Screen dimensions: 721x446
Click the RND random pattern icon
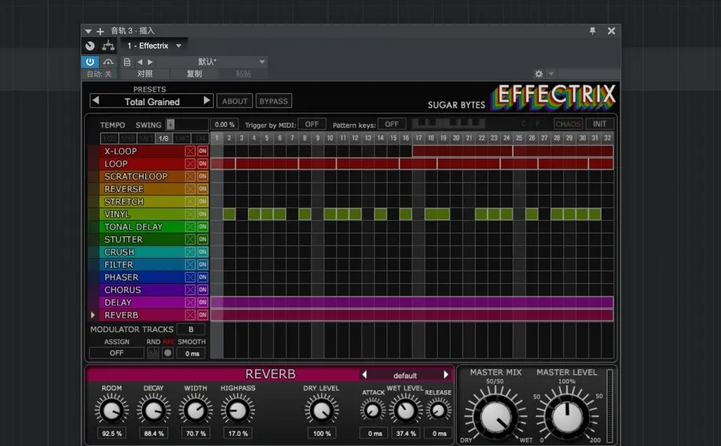(x=153, y=353)
